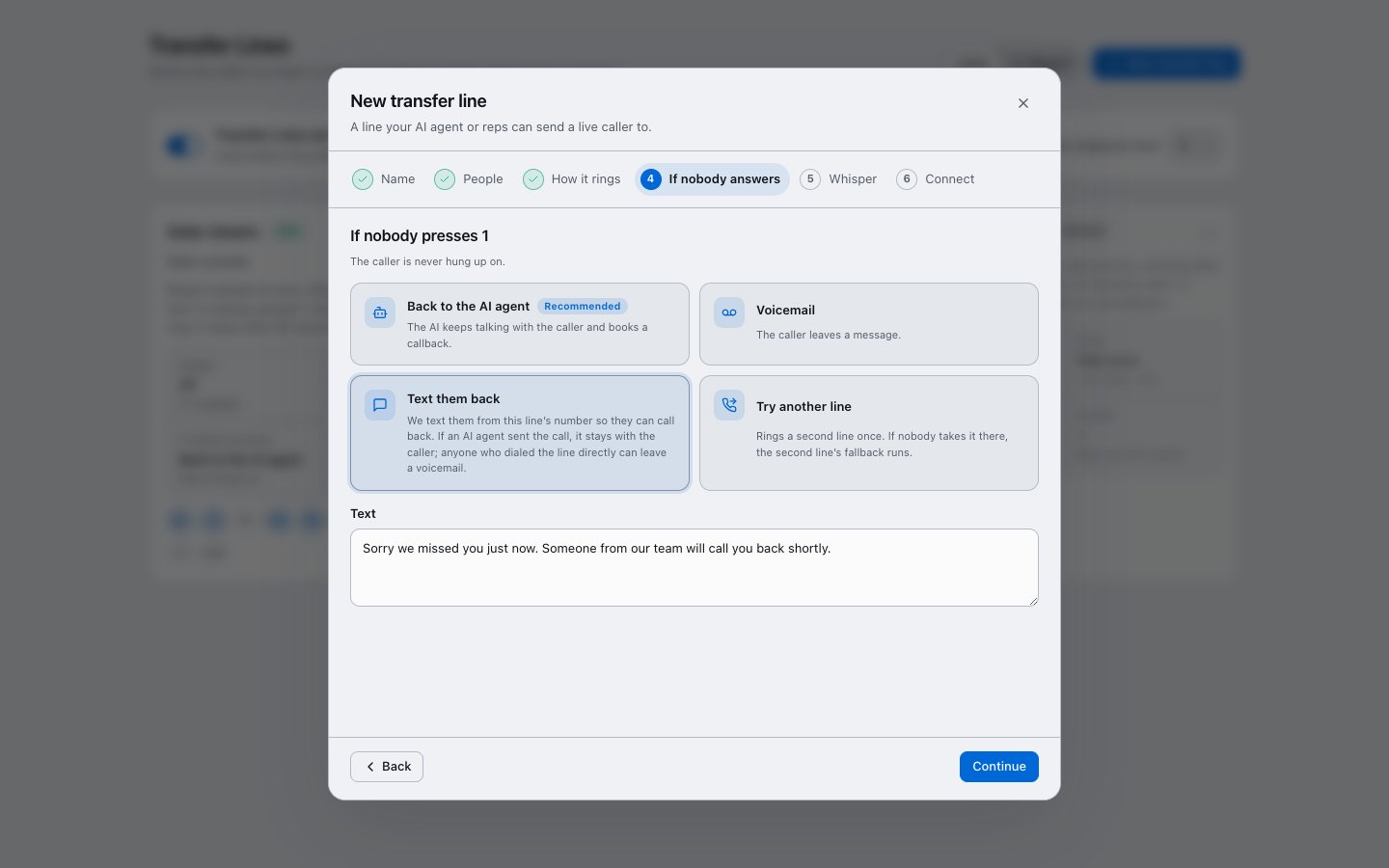Click the voicemail tape icon
The width and height of the screenshot is (1389, 868).
tap(729, 312)
